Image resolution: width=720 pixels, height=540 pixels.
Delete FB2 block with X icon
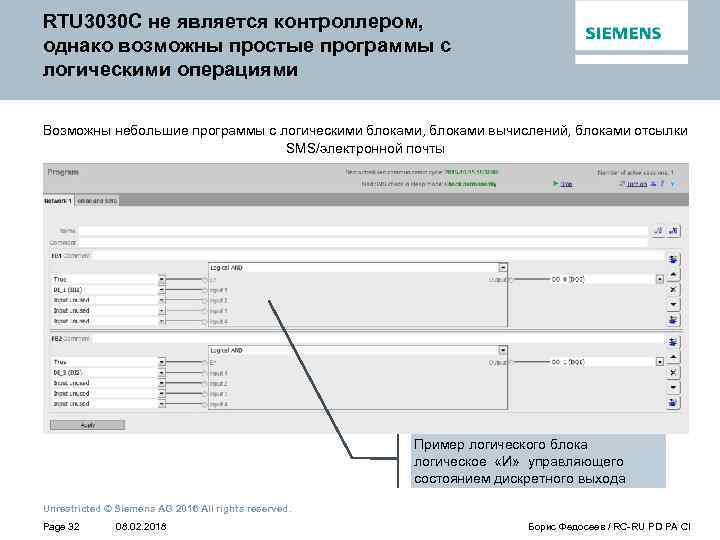[x=673, y=372]
